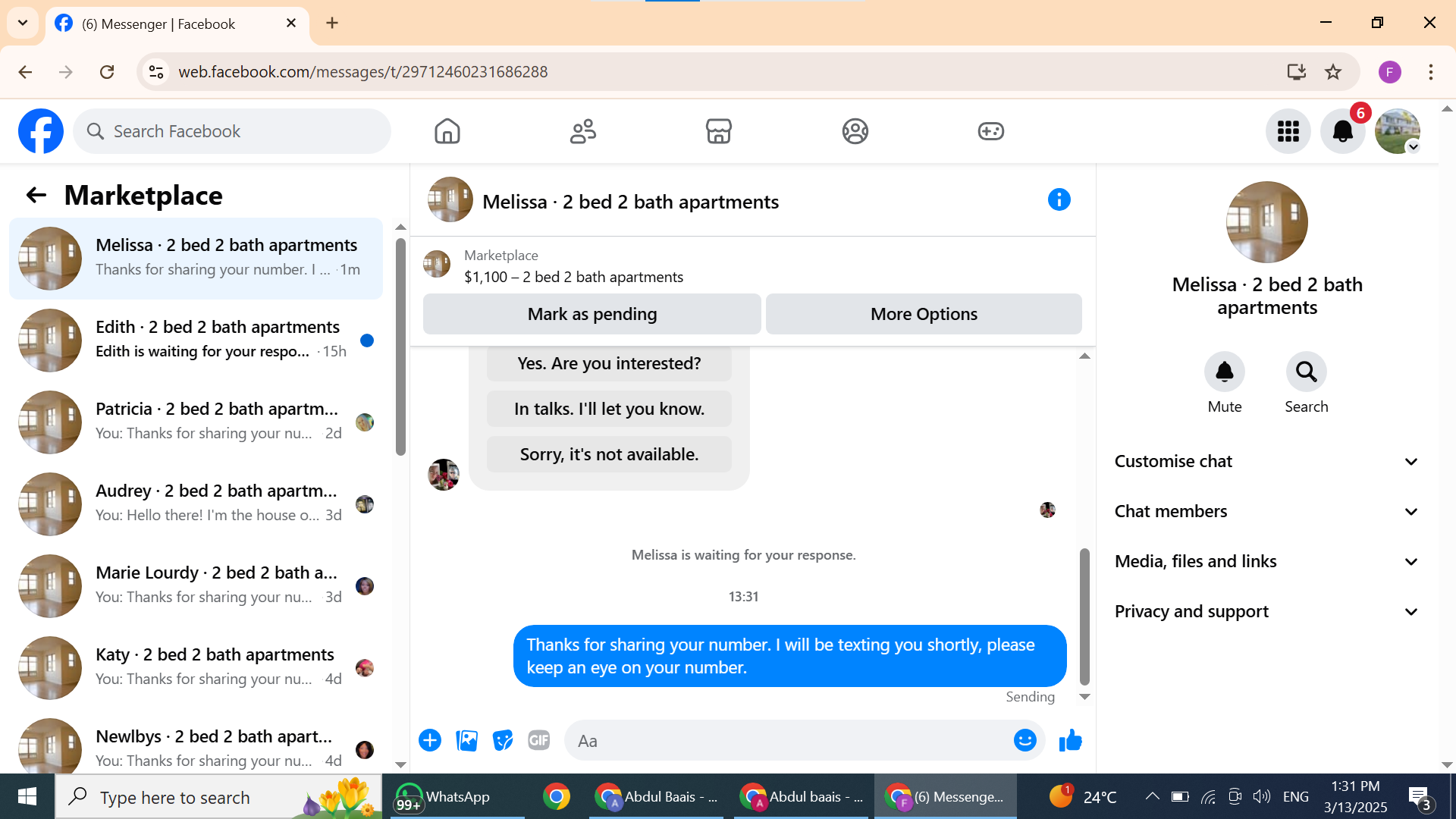Image resolution: width=1456 pixels, height=819 pixels.
Task: Bookmark this page with the star icon
Action: click(1333, 72)
